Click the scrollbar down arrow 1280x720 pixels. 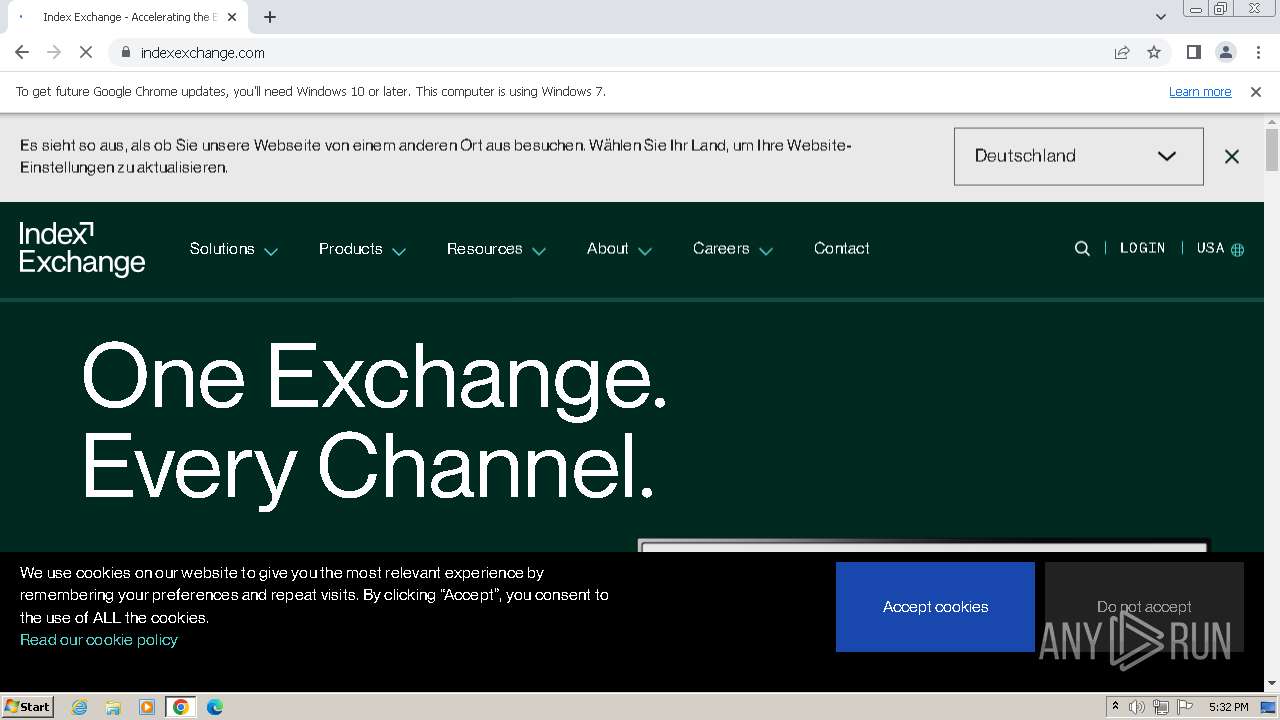coord(1272,684)
